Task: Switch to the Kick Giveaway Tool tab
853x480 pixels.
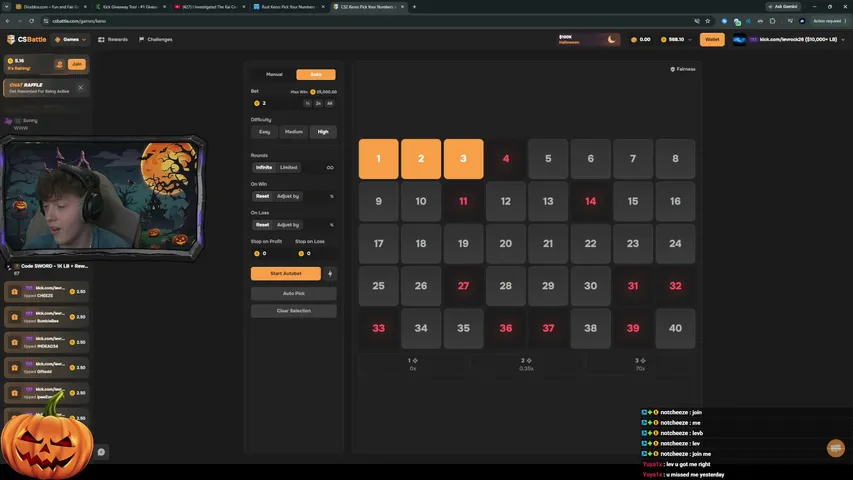Action: [129, 7]
